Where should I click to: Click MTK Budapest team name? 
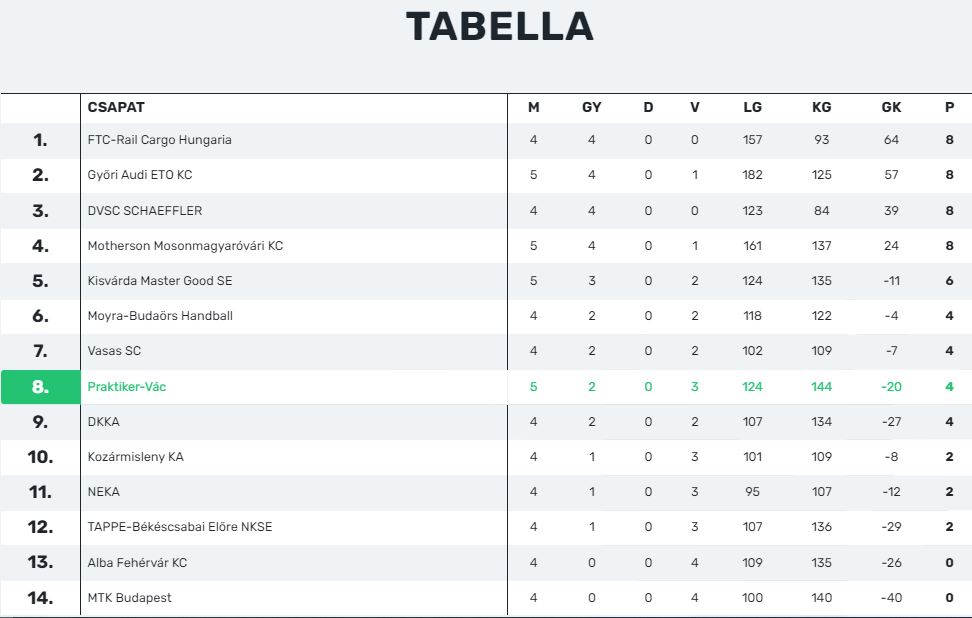click(129, 598)
